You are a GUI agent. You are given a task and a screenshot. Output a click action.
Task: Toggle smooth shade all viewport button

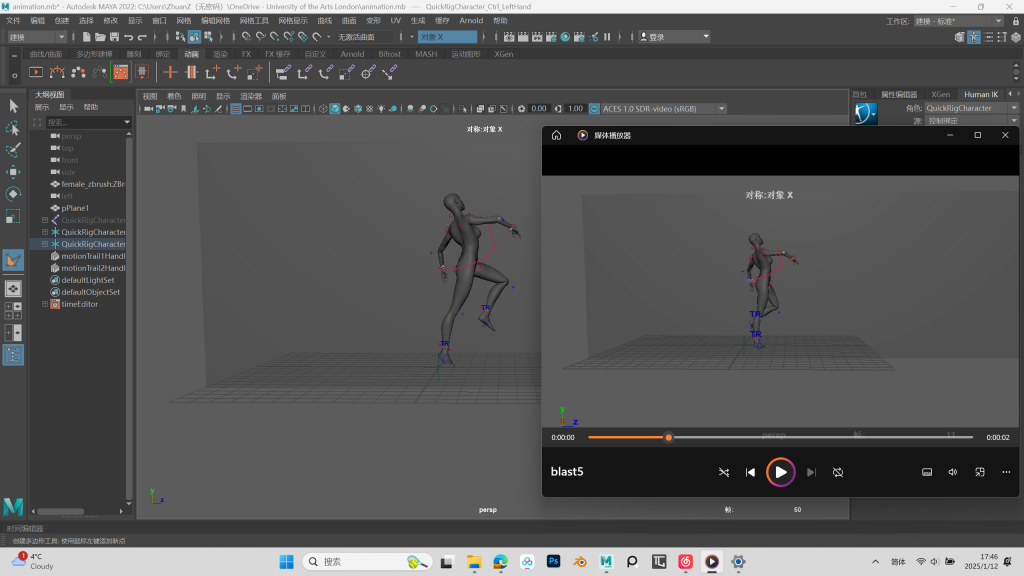[x=335, y=108]
